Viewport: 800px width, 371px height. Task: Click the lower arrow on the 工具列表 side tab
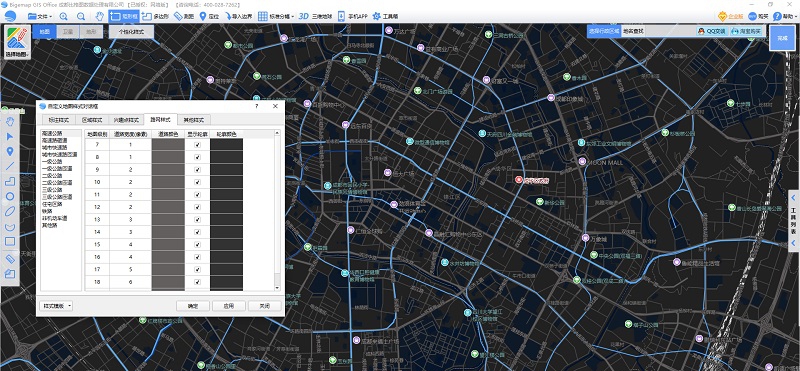point(793,244)
